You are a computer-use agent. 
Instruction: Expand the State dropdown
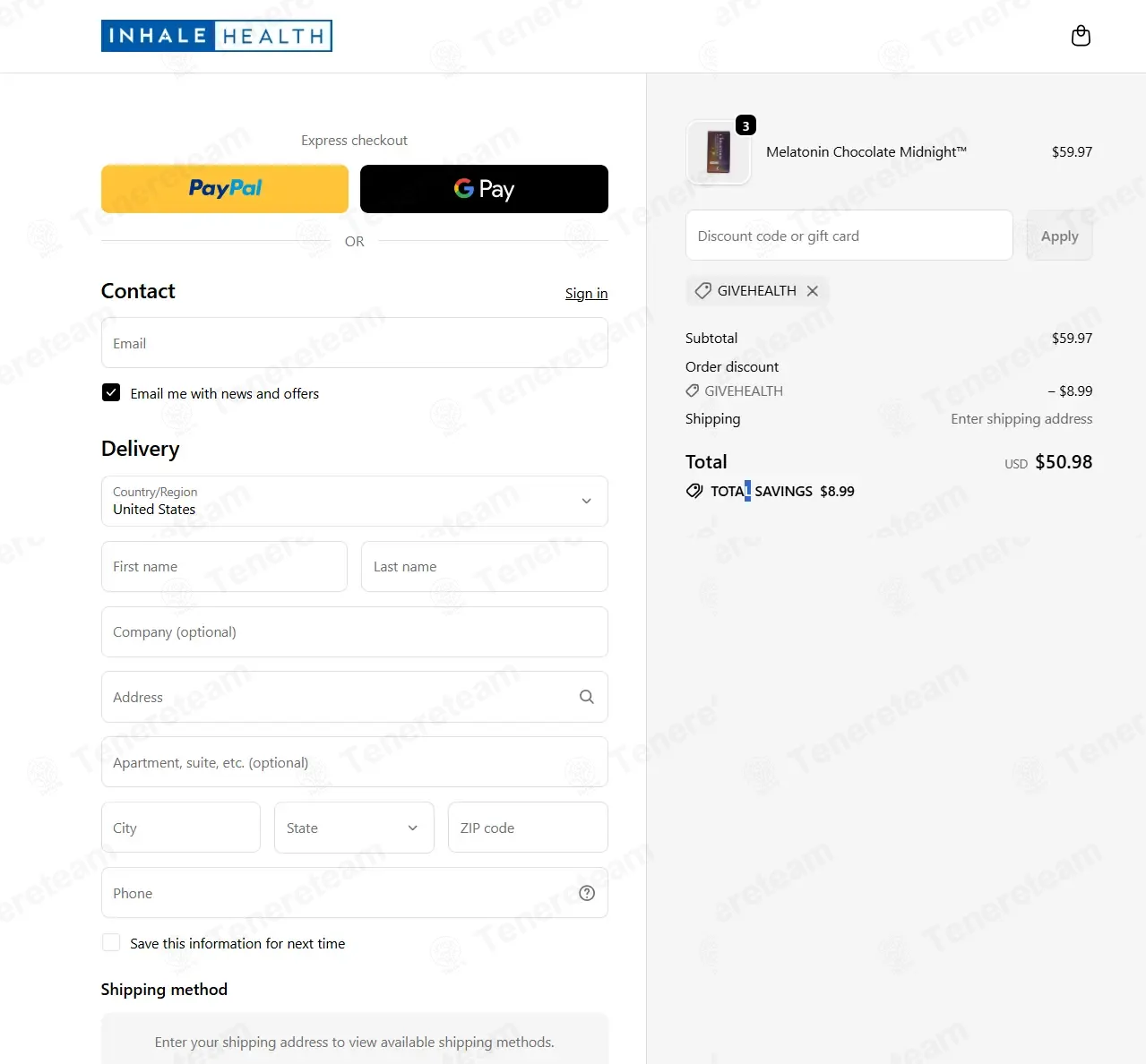click(354, 828)
